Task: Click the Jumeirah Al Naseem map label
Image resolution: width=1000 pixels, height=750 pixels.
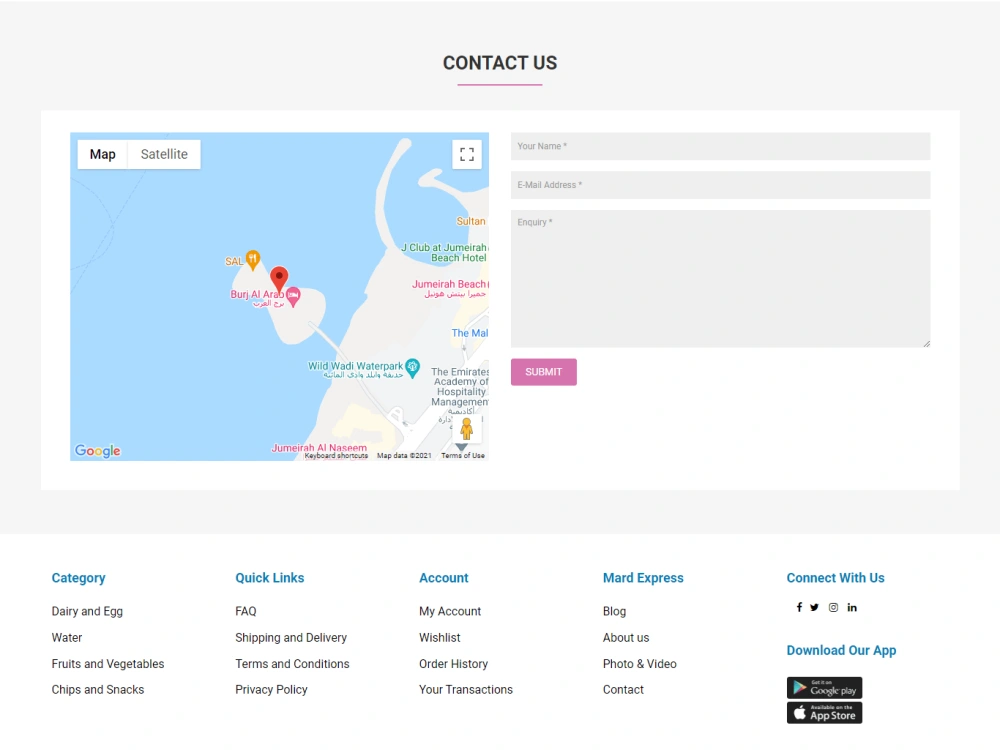Action: pyautogui.click(x=319, y=448)
